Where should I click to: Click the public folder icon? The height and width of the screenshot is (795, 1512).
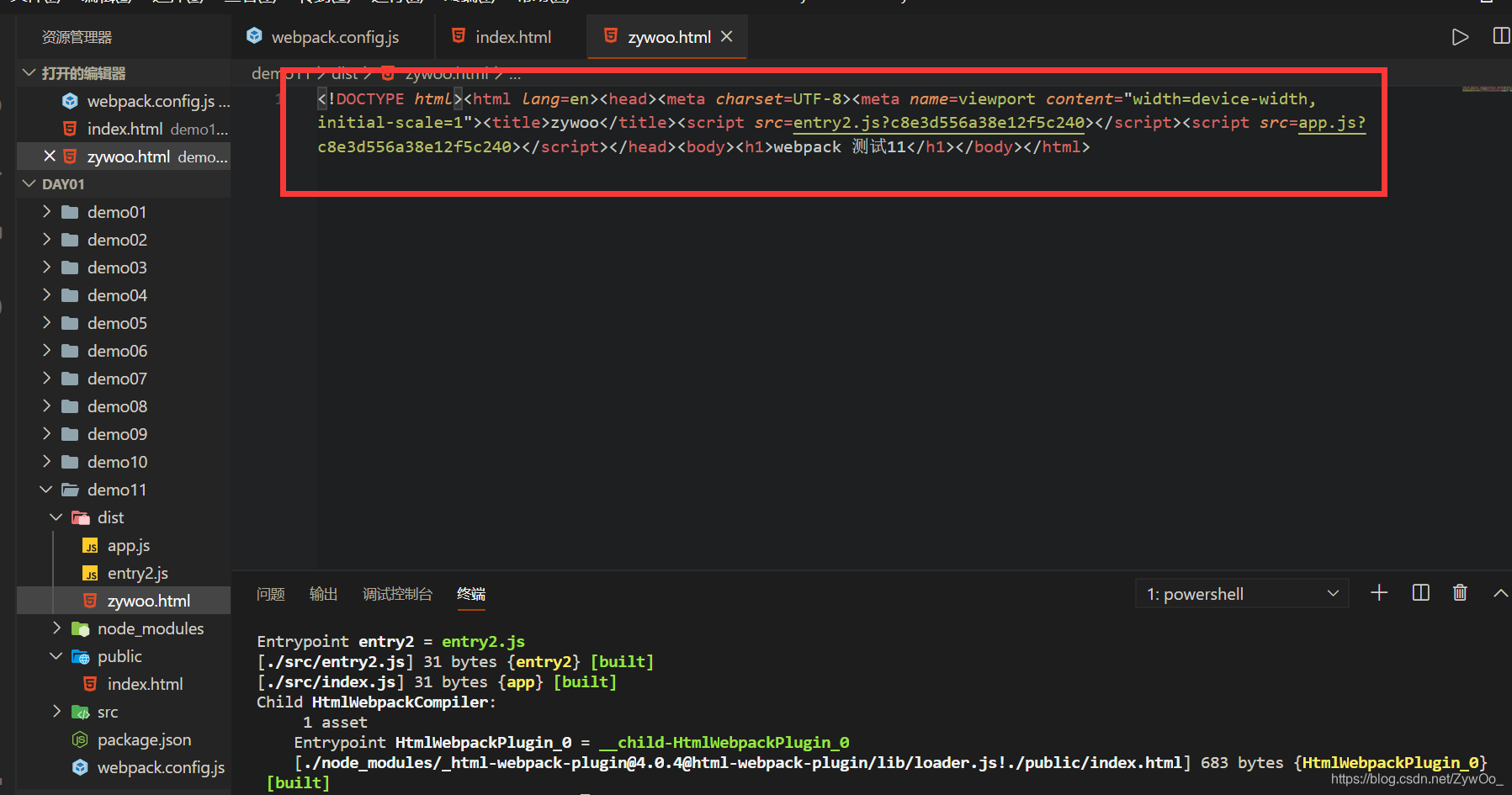(81, 656)
